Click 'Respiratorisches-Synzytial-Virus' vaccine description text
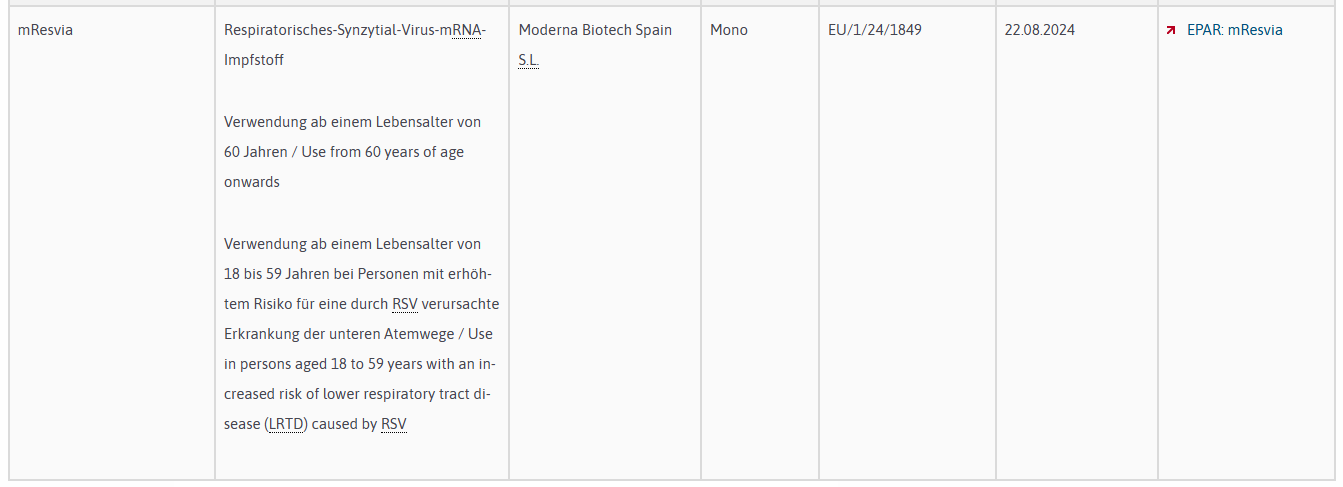1343x487 pixels. [330, 30]
